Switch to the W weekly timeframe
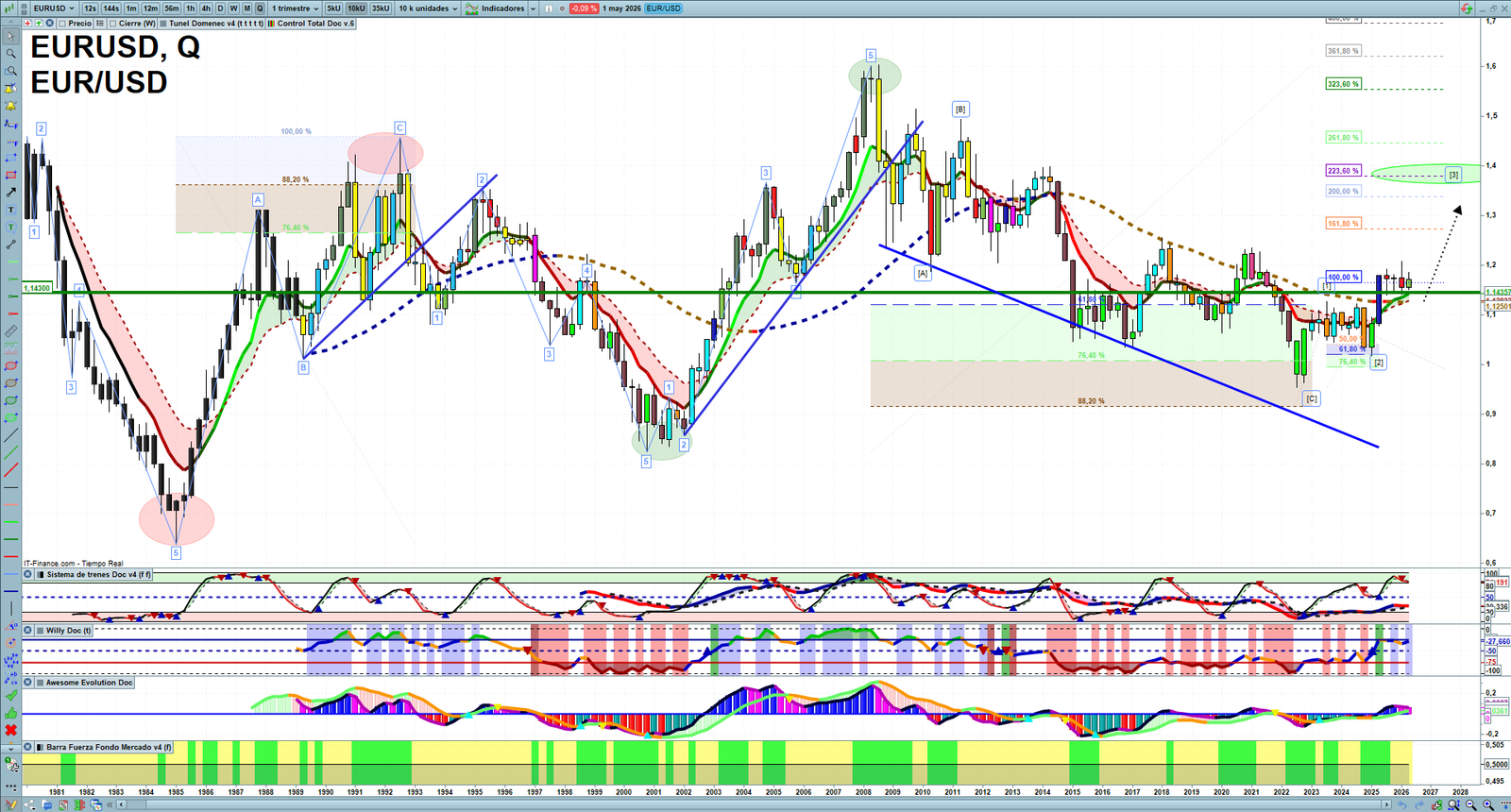 [233, 8]
